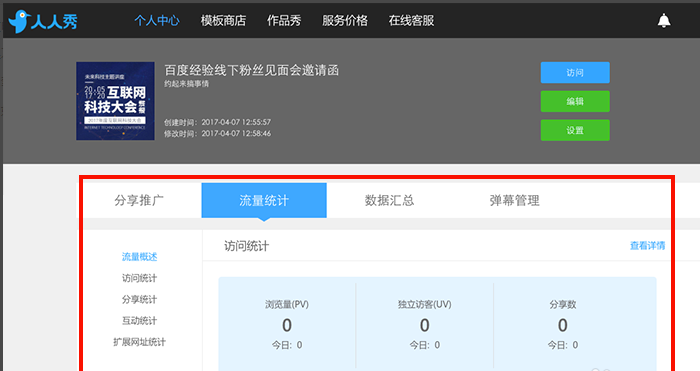Click the 访问统计 section heading
Viewport: 700px width, 371px height.
(246, 246)
